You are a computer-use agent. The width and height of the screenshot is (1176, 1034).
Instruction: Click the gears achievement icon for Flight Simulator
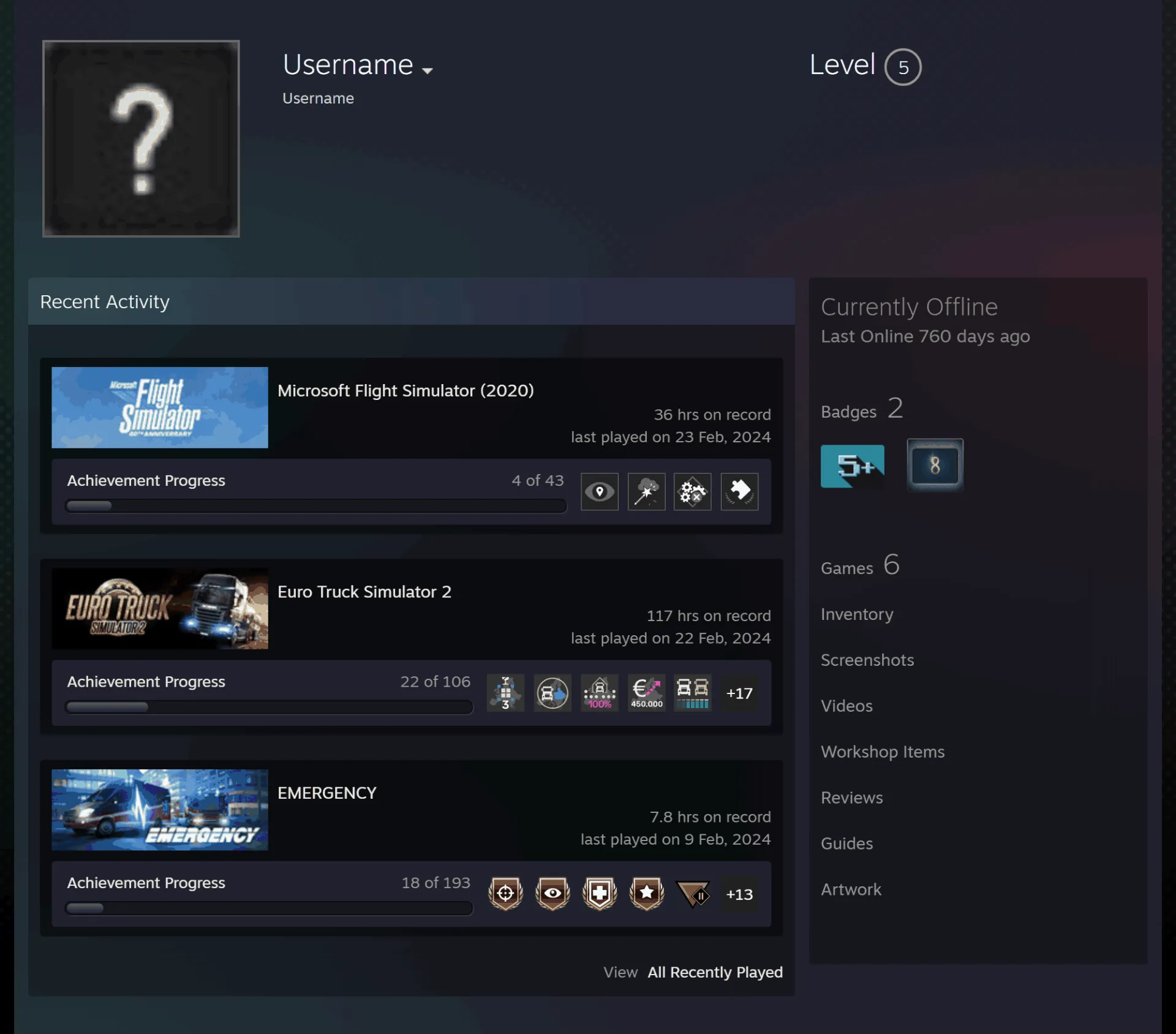click(692, 491)
